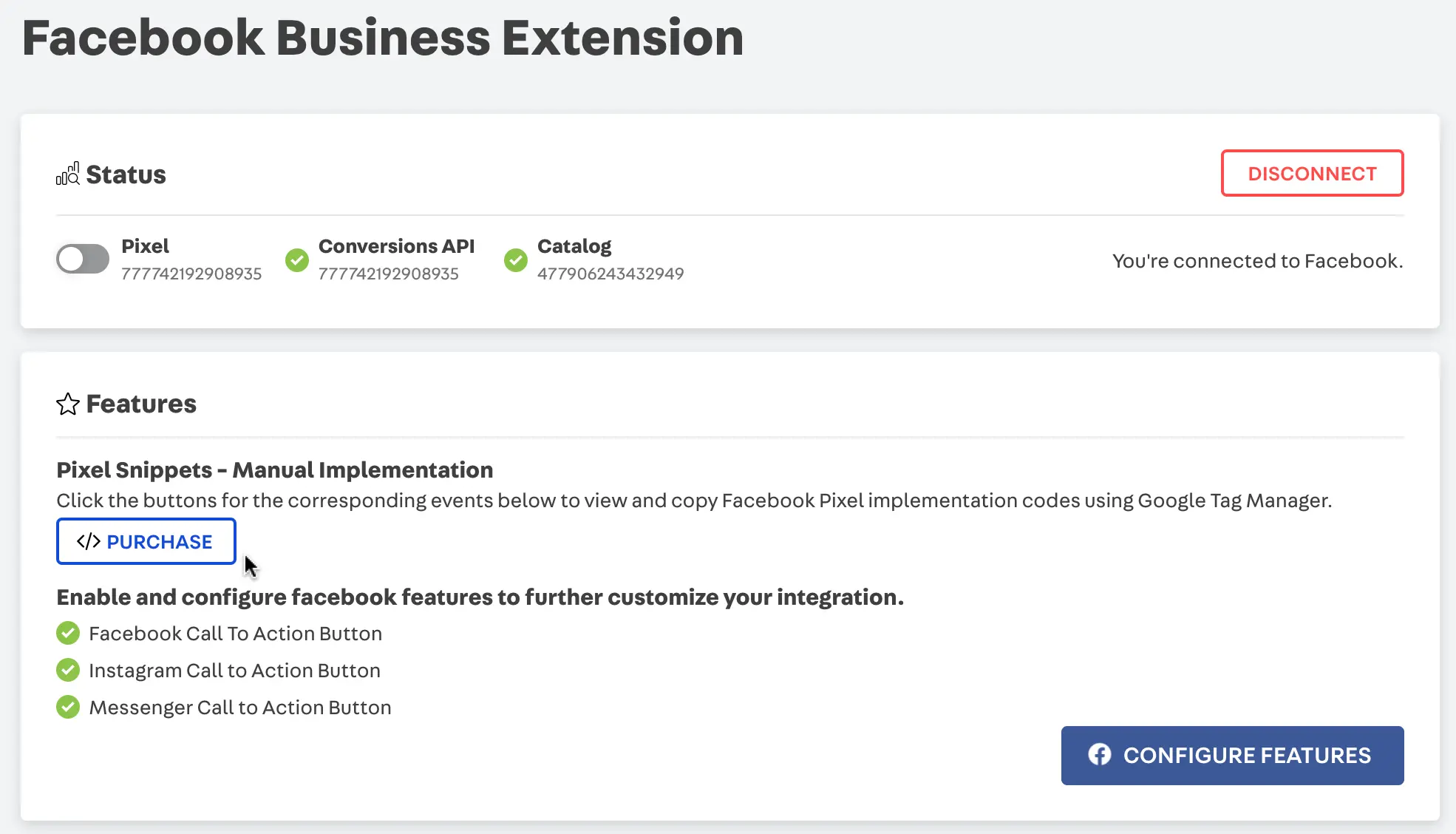Click the Facebook Business Extension page title

[x=383, y=38]
